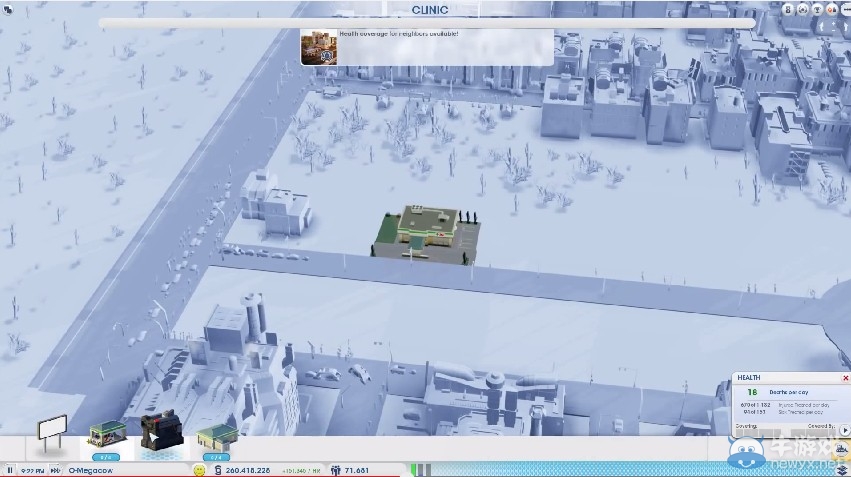Click the green 16 deaths-per-day value
The image size is (851, 477).
752,392
